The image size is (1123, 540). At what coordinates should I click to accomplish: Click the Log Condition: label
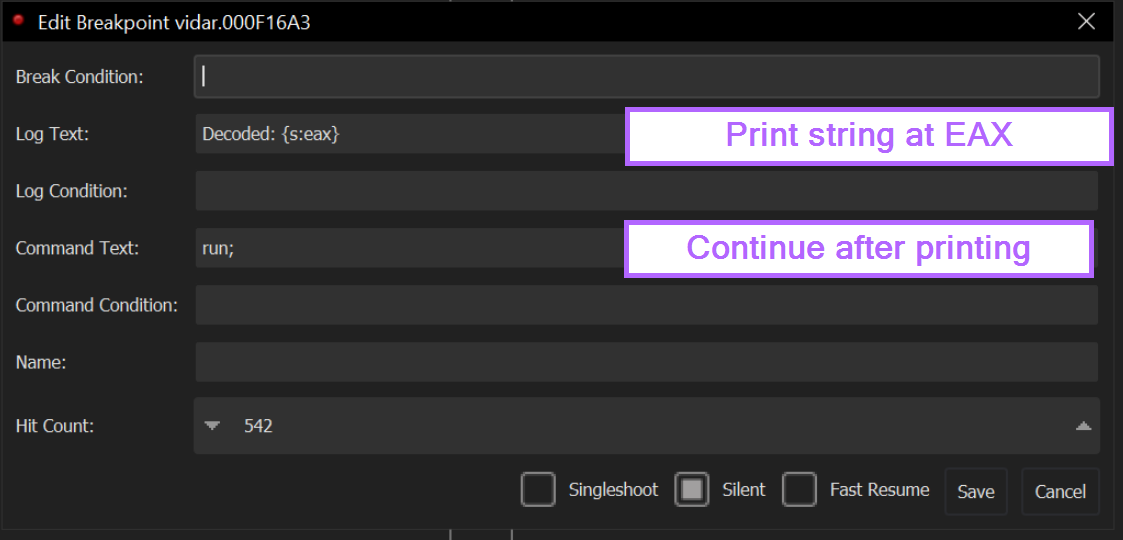click(x=71, y=191)
